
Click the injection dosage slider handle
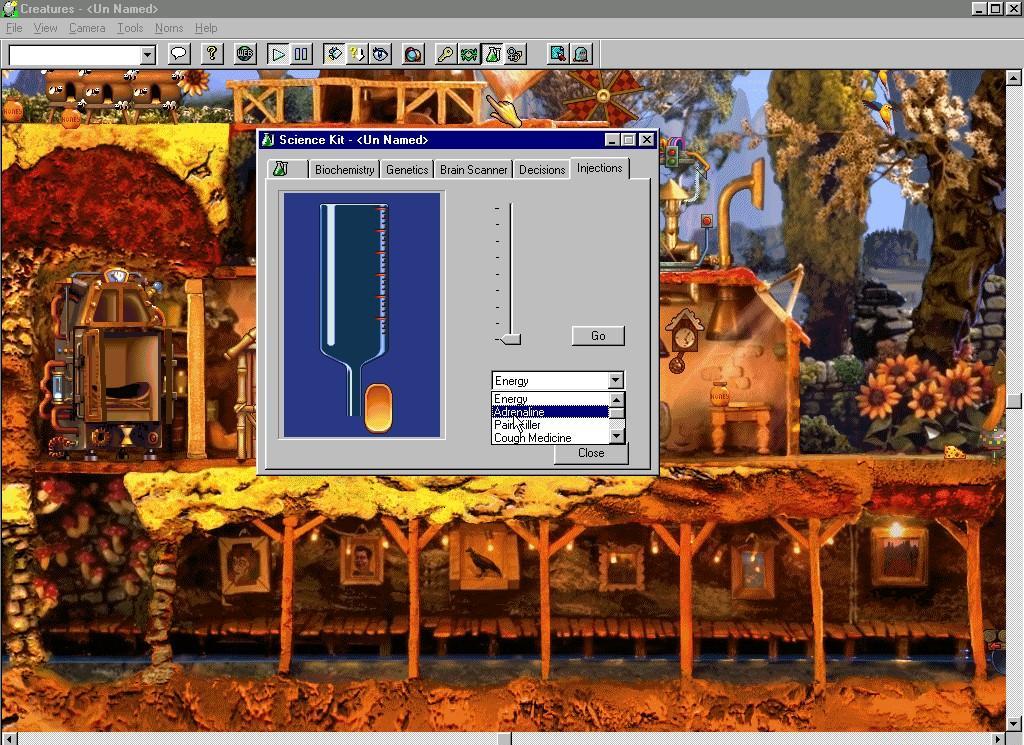tap(511, 339)
